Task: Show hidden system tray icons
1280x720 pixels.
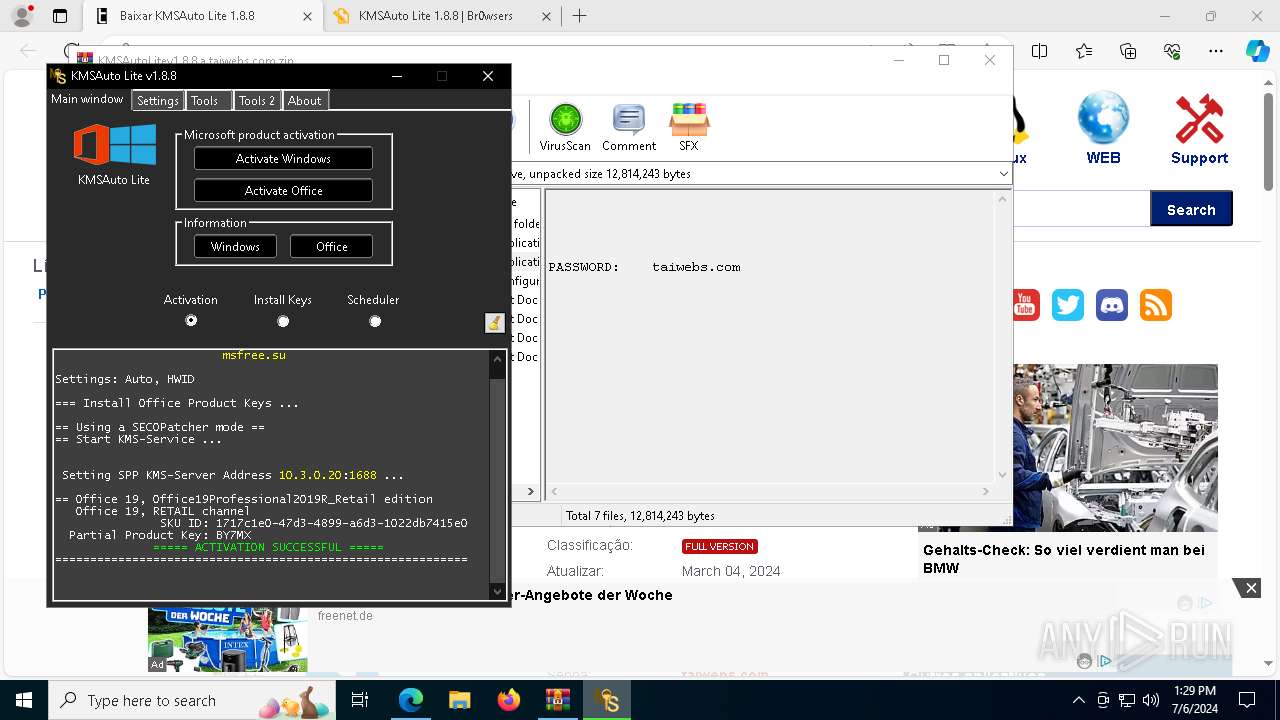Action: point(1078,700)
